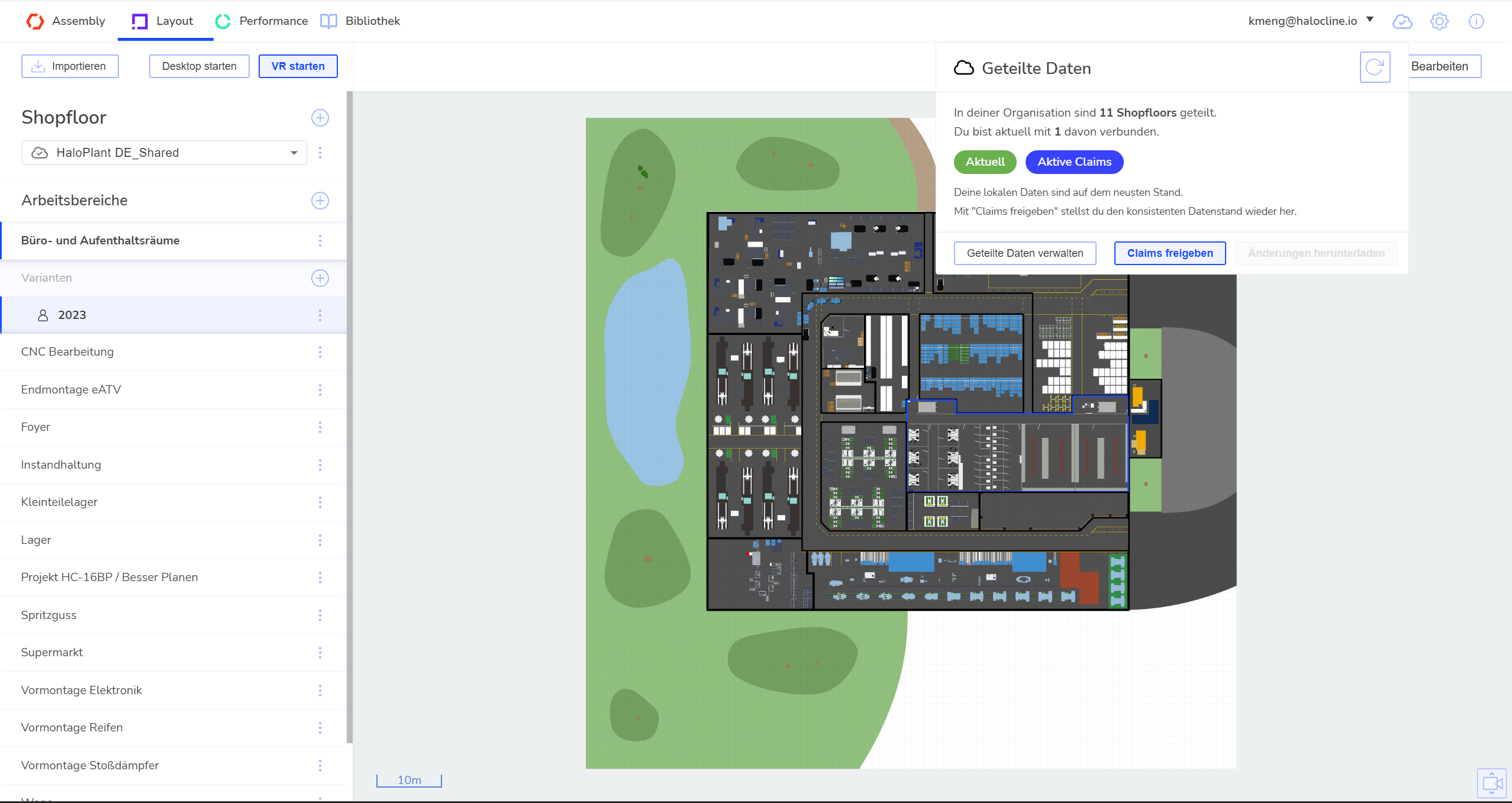Open three-dot menu next to shopfloor selector
The height and width of the screenshot is (803, 1512).
tap(320, 153)
